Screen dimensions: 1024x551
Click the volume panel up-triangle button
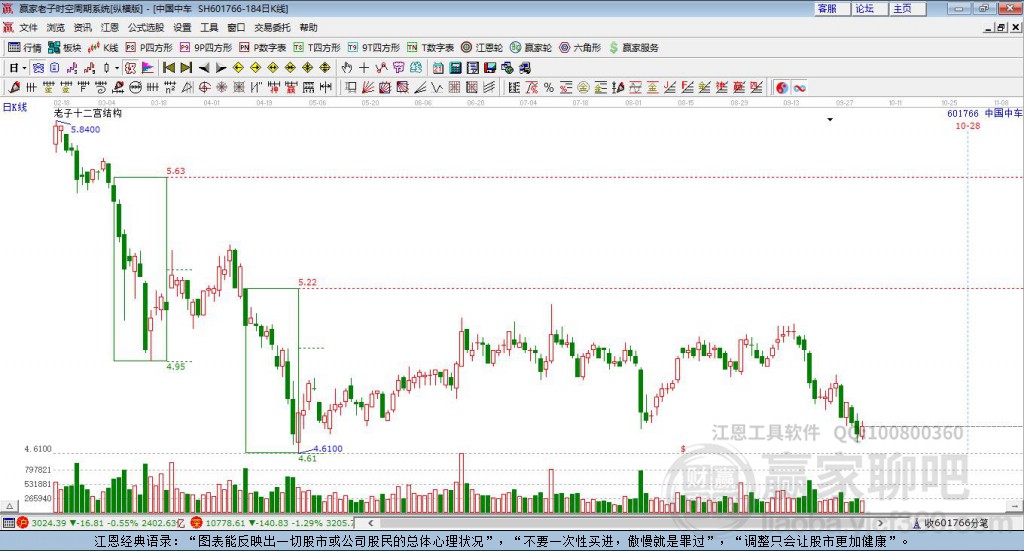9,506
